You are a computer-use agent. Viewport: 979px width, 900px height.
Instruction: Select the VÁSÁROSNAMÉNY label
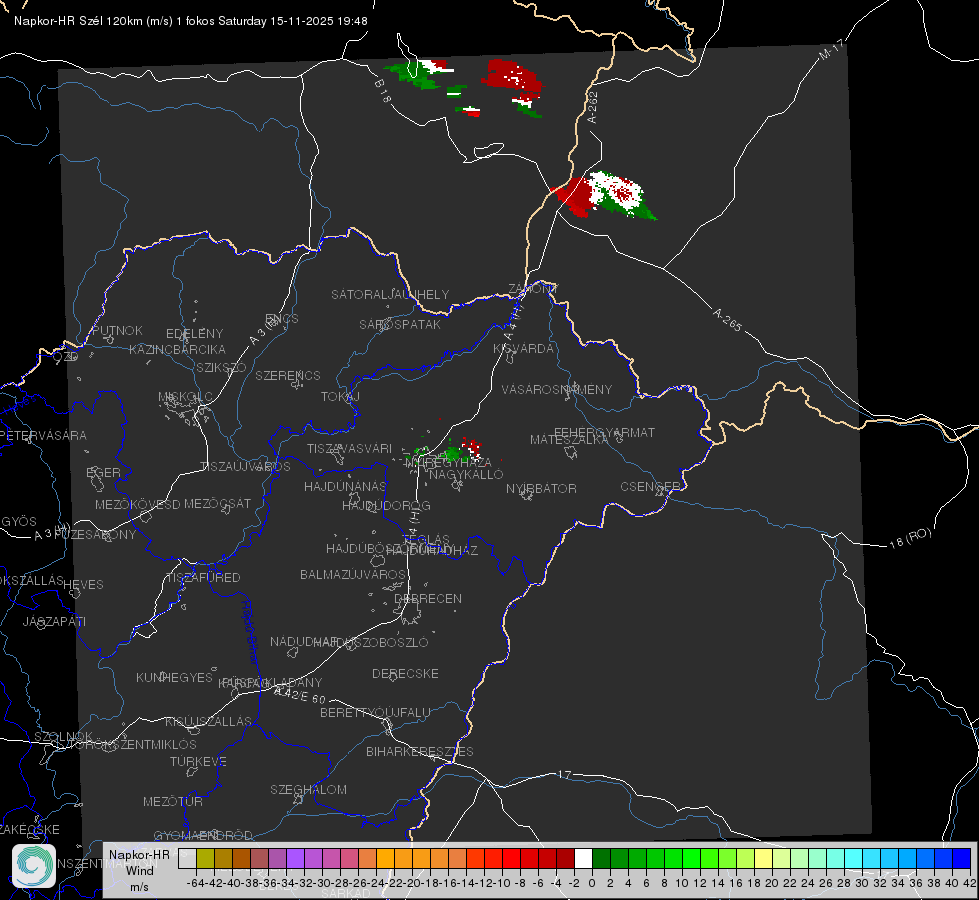[557, 389]
